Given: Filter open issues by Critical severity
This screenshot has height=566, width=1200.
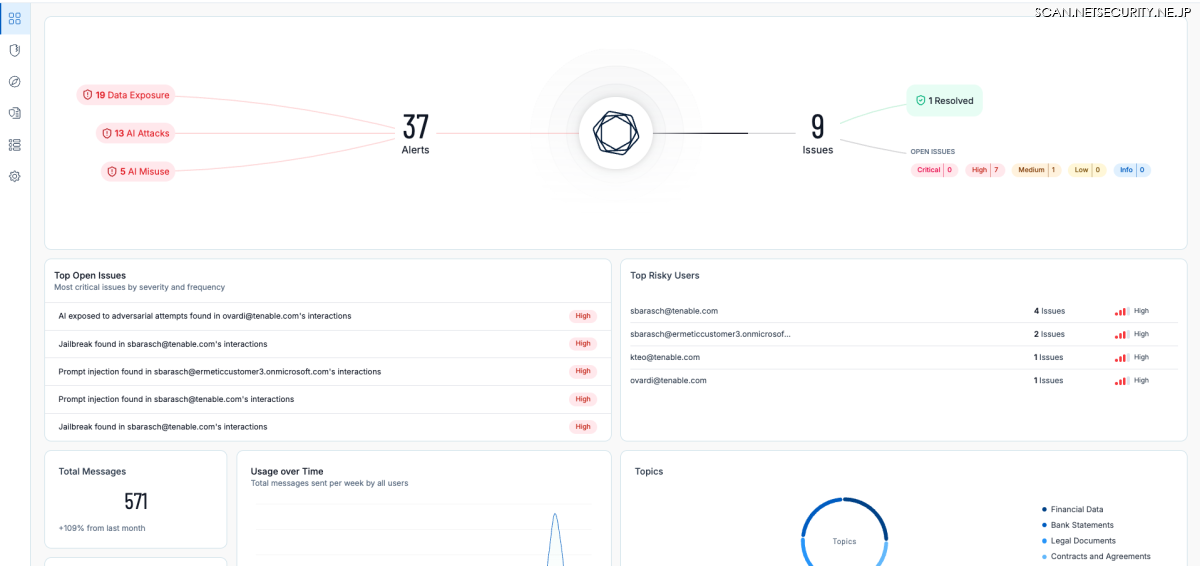Looking at the screenshot, I should tap(934, 170).
